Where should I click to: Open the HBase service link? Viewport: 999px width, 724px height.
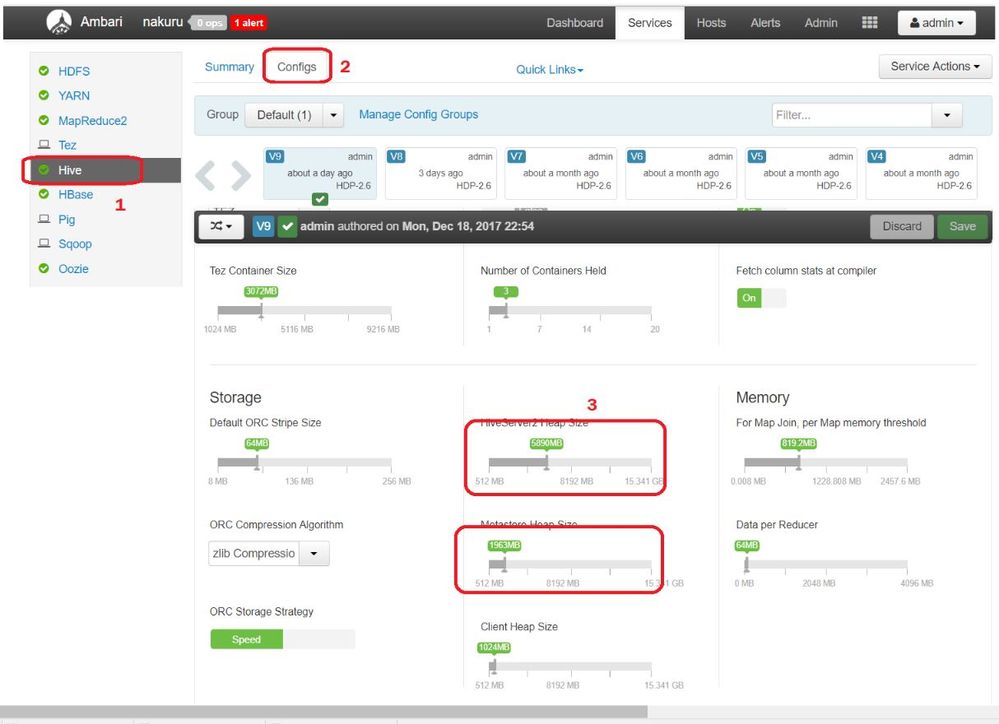pyautogui.click(x=76, y=194)
